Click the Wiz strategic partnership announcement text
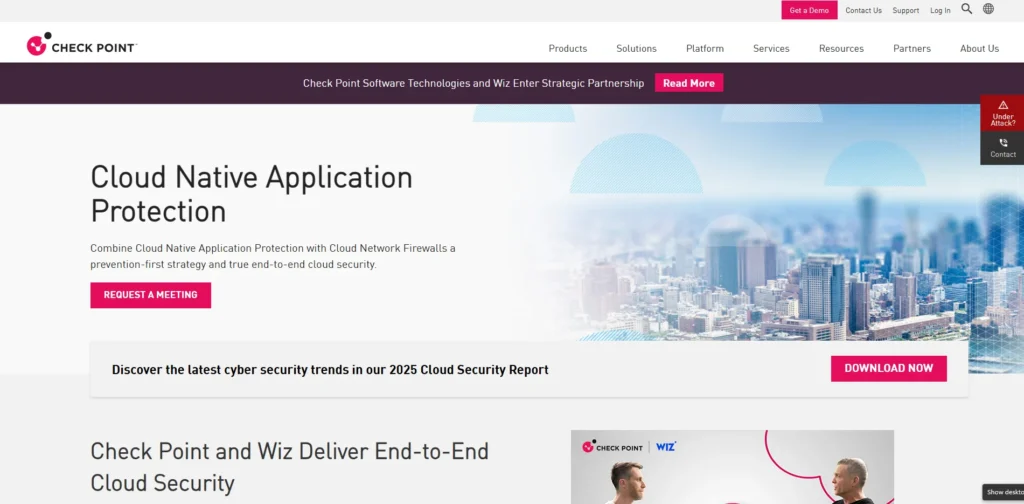The width and height of the screenshot is (1024, 504). 473,84
